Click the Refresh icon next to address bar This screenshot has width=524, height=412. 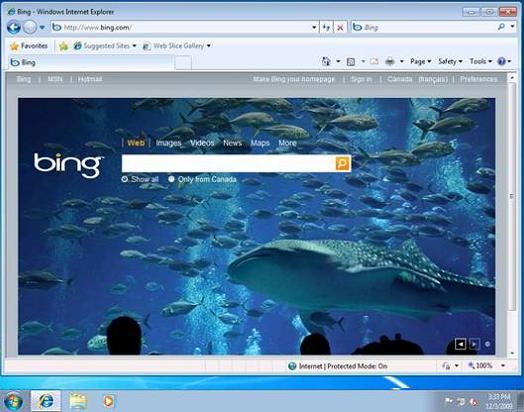tap(326, 27)
